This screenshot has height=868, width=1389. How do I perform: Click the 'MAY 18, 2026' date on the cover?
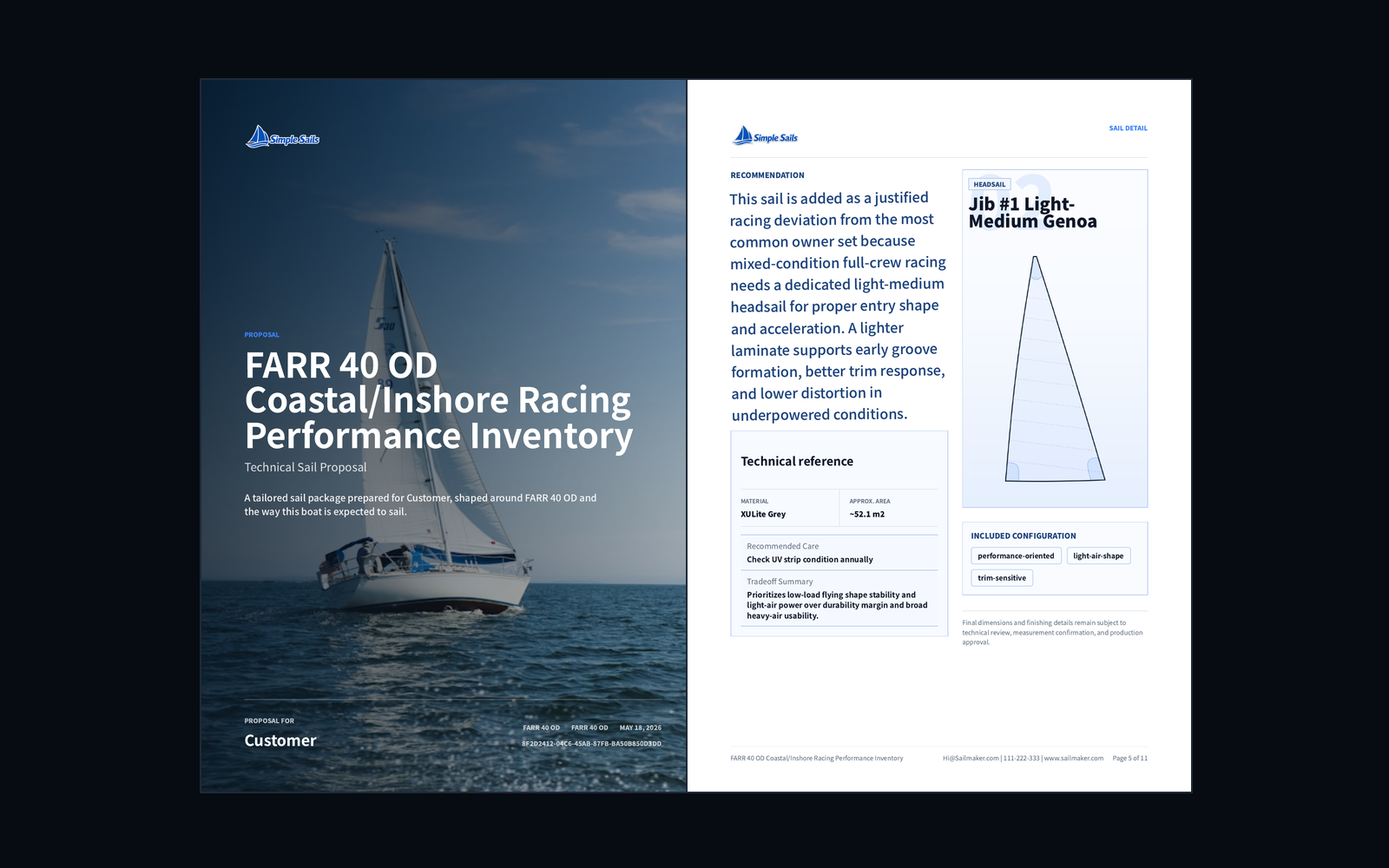point(641,728)
